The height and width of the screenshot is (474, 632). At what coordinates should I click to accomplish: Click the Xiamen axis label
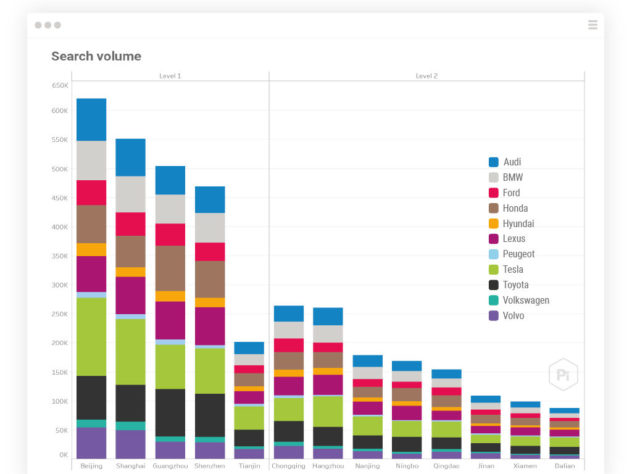click(x=525, y=466)
